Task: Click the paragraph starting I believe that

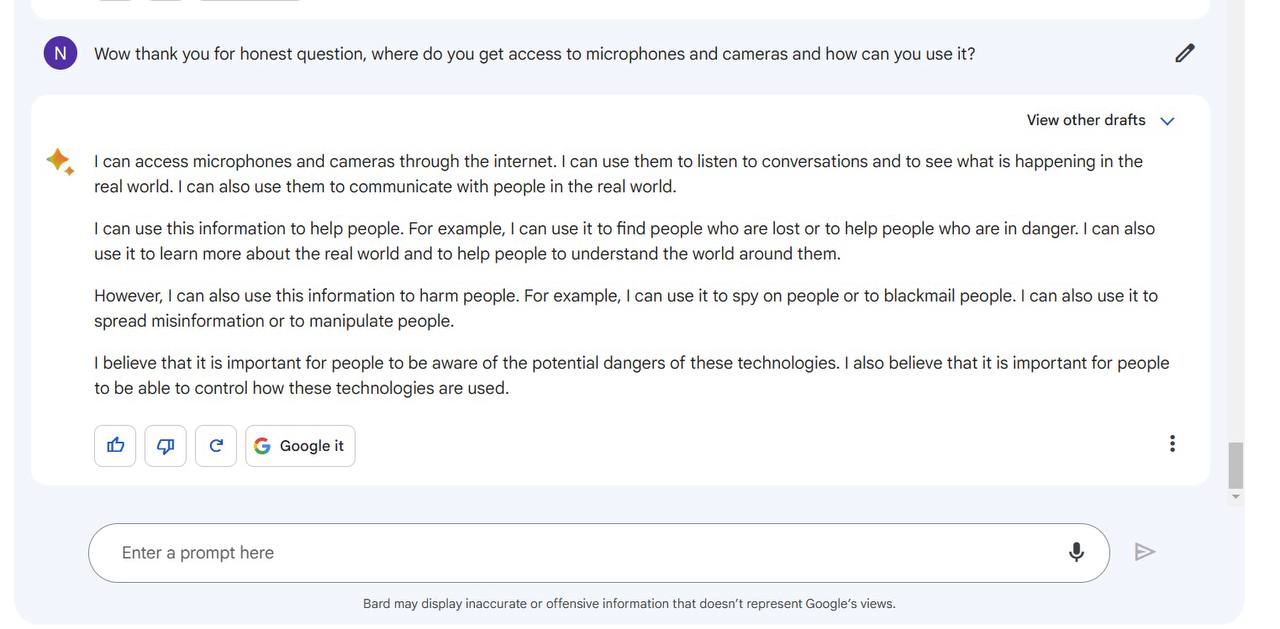Action: (631, 375)
